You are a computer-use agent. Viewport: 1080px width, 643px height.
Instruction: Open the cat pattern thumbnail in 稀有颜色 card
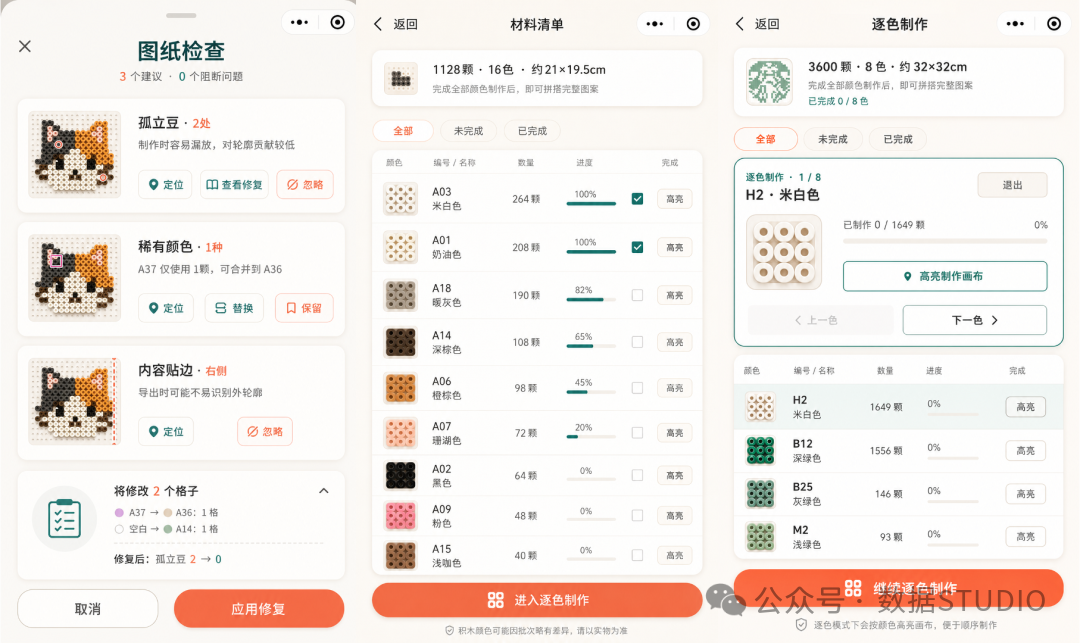74,279
